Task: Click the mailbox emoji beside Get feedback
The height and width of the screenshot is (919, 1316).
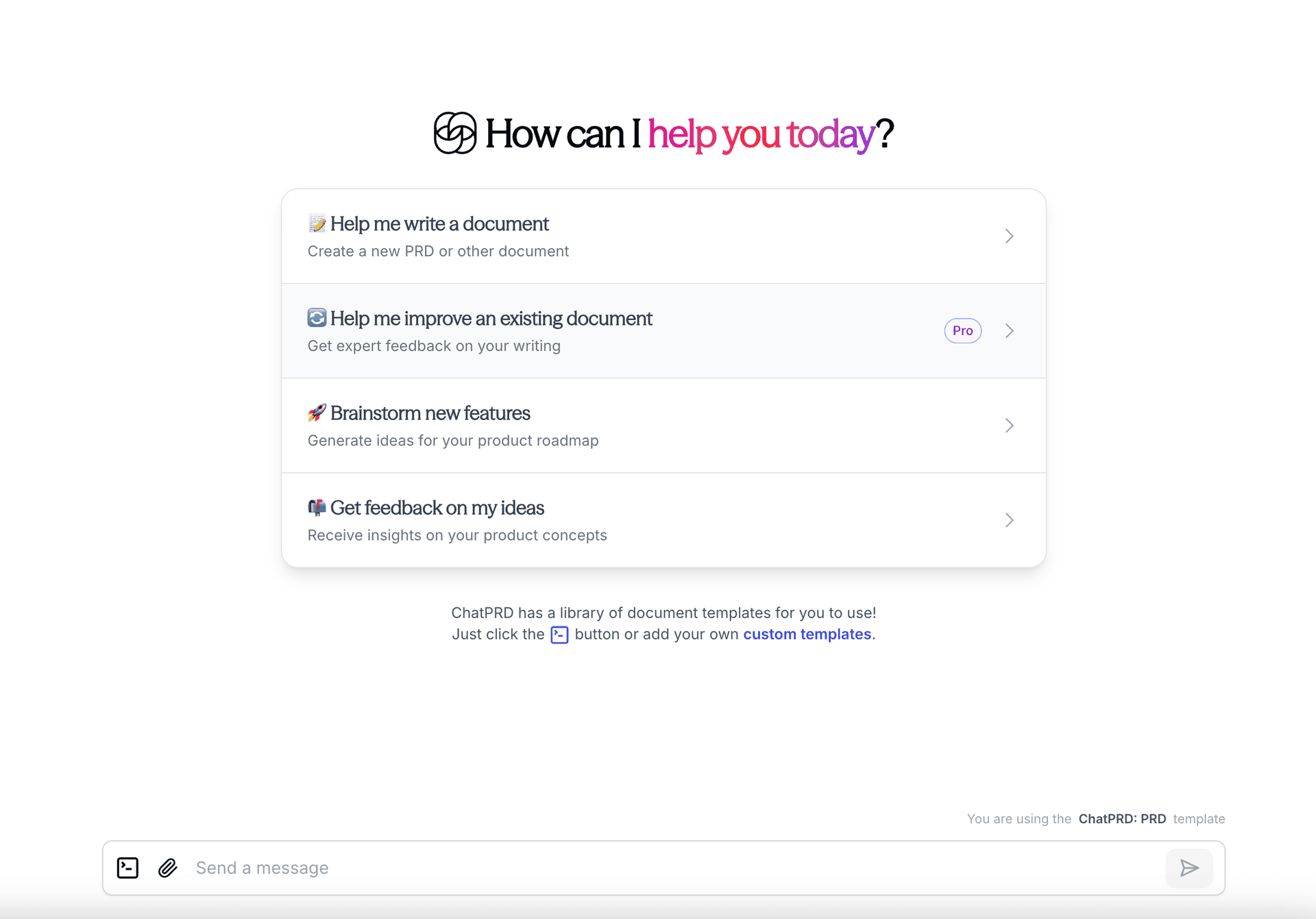Action: click(317, 507)
